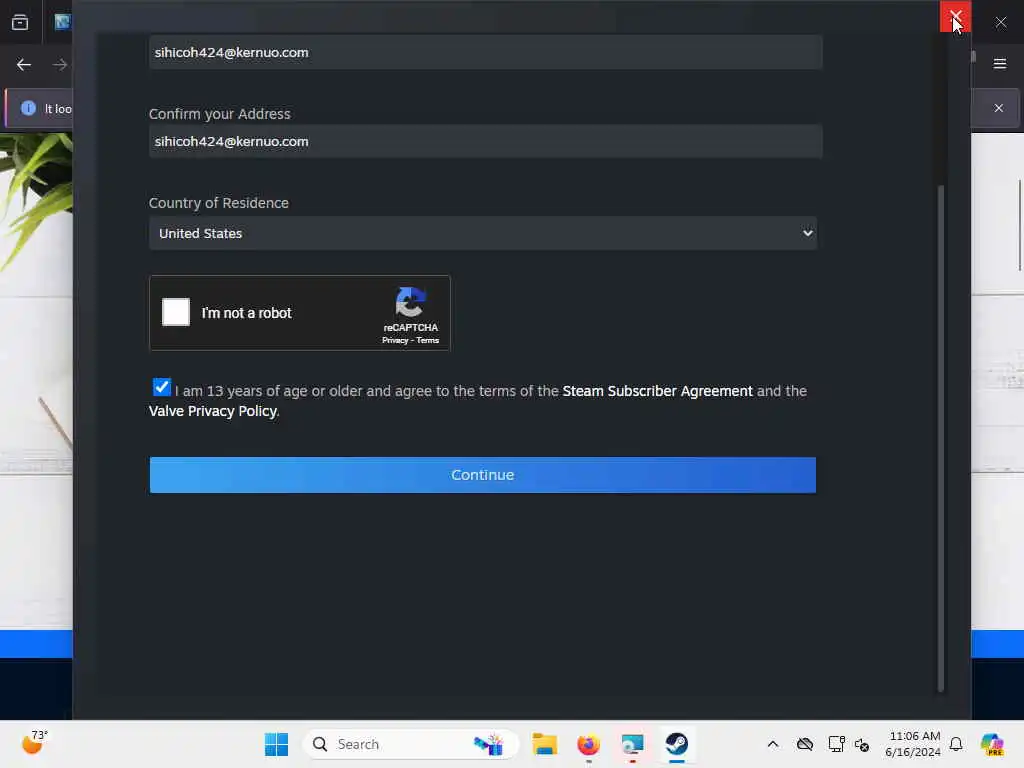Open the Valve Privacy Policy link
Screen dimensions: 1024x768
coord(213,411)
